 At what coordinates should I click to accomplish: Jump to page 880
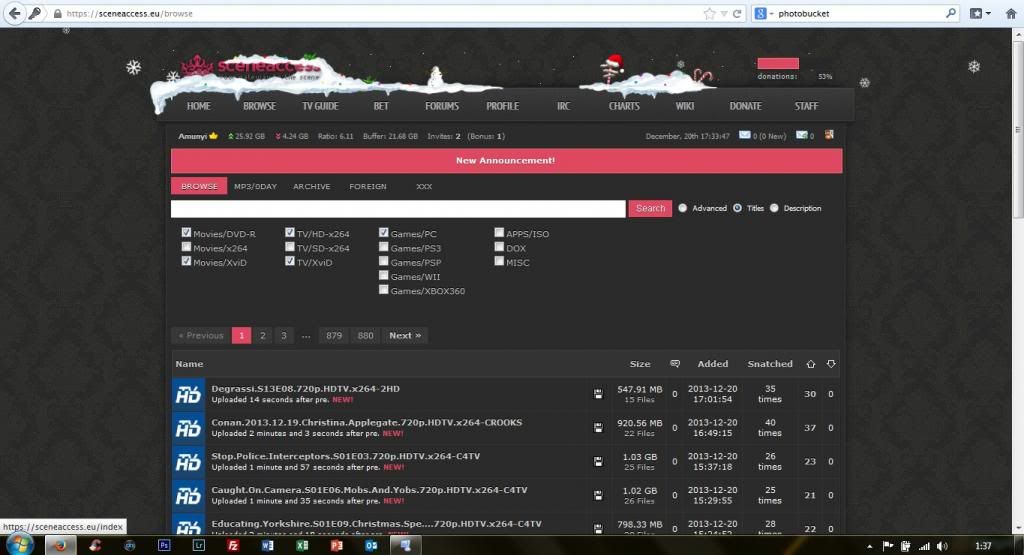click(x=366, y=336)
